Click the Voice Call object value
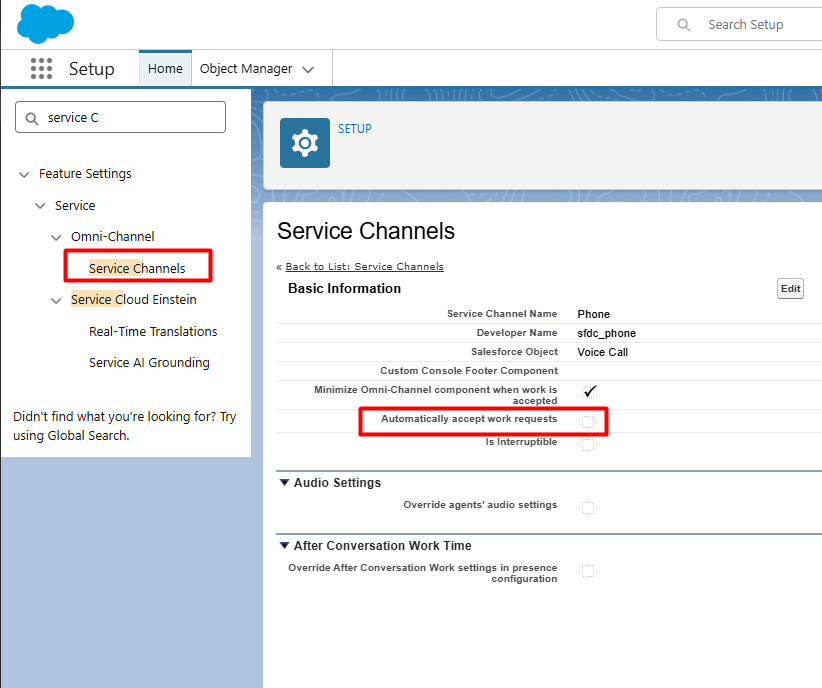822x688 pixels. click(602, 352)
